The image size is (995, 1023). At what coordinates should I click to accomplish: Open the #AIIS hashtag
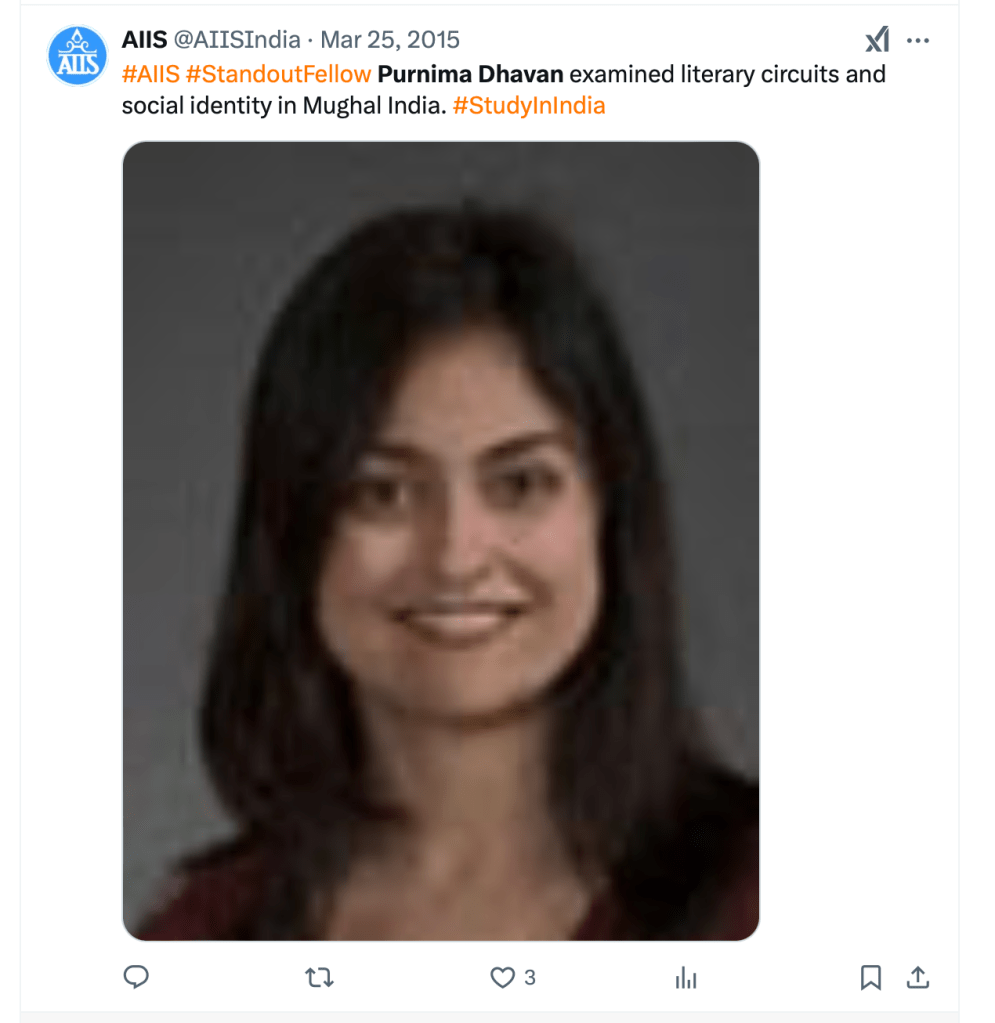151,74
